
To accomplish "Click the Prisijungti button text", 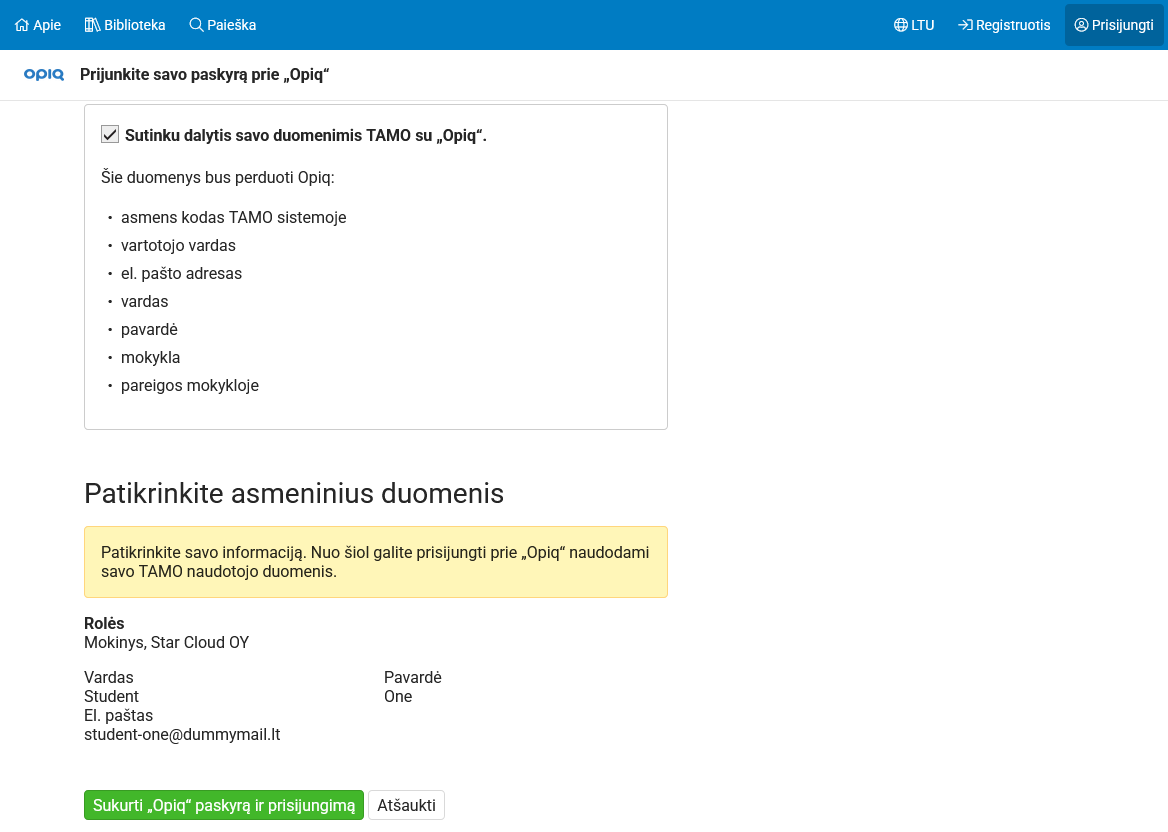I will (1123, 25).
